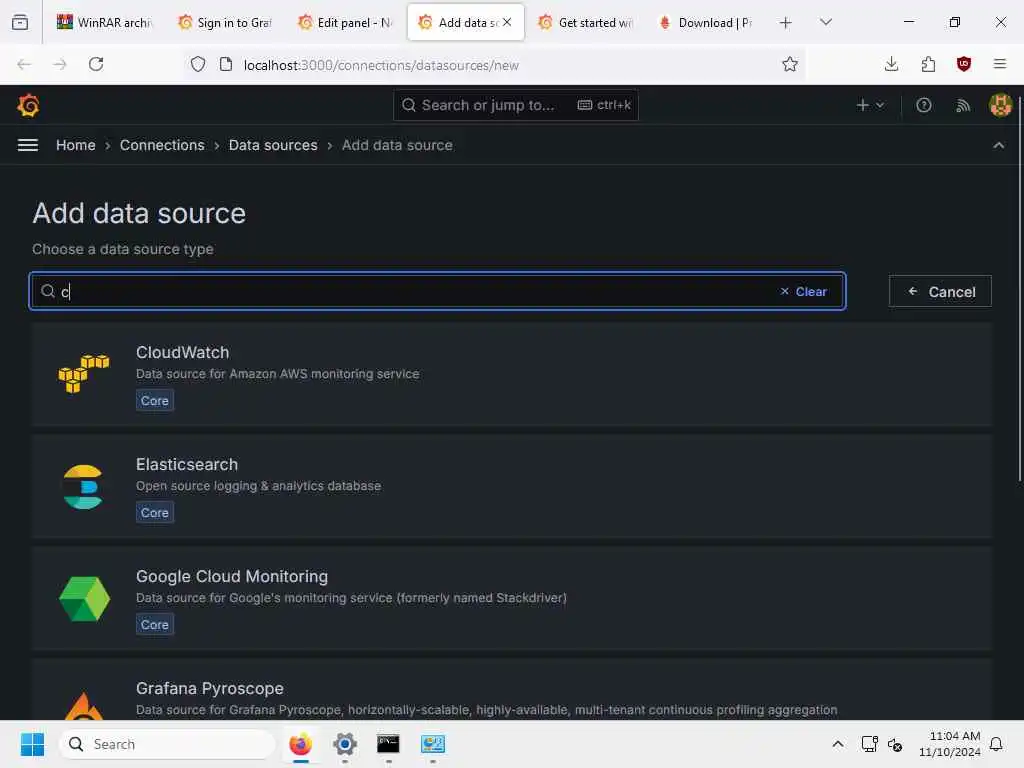The height and width of the screenshot is (768, 1024).
Task: Click "Data source for Amazon AWS monitoring service"
Action: click(278, 374)
